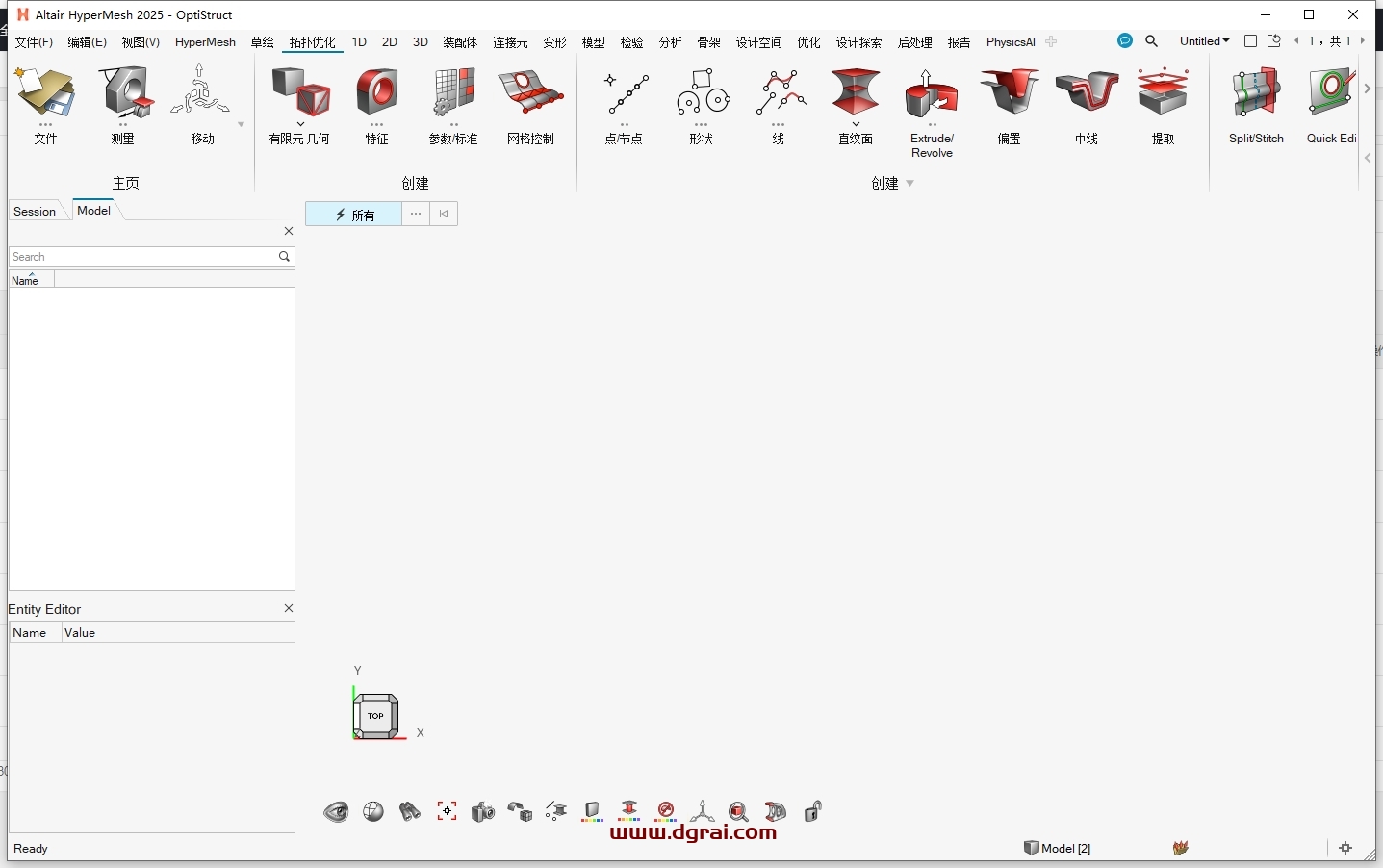The width and height of the screenshot is (1383, 868).
Task: Click the three-arrow axes icon in view toolbar
Action: pyautogui.click(x=703, y=811)
